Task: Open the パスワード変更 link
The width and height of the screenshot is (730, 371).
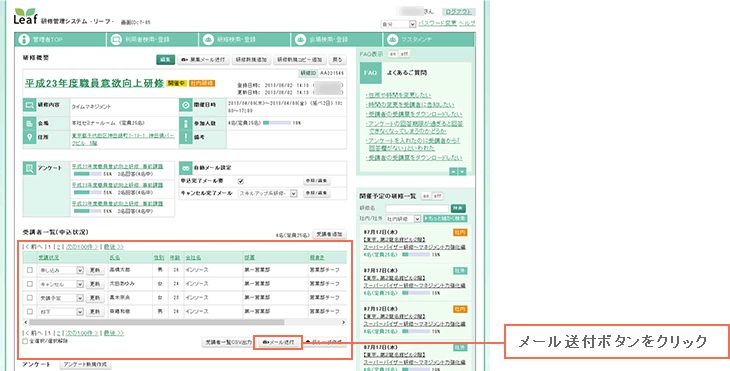Action: coord(438,23)
